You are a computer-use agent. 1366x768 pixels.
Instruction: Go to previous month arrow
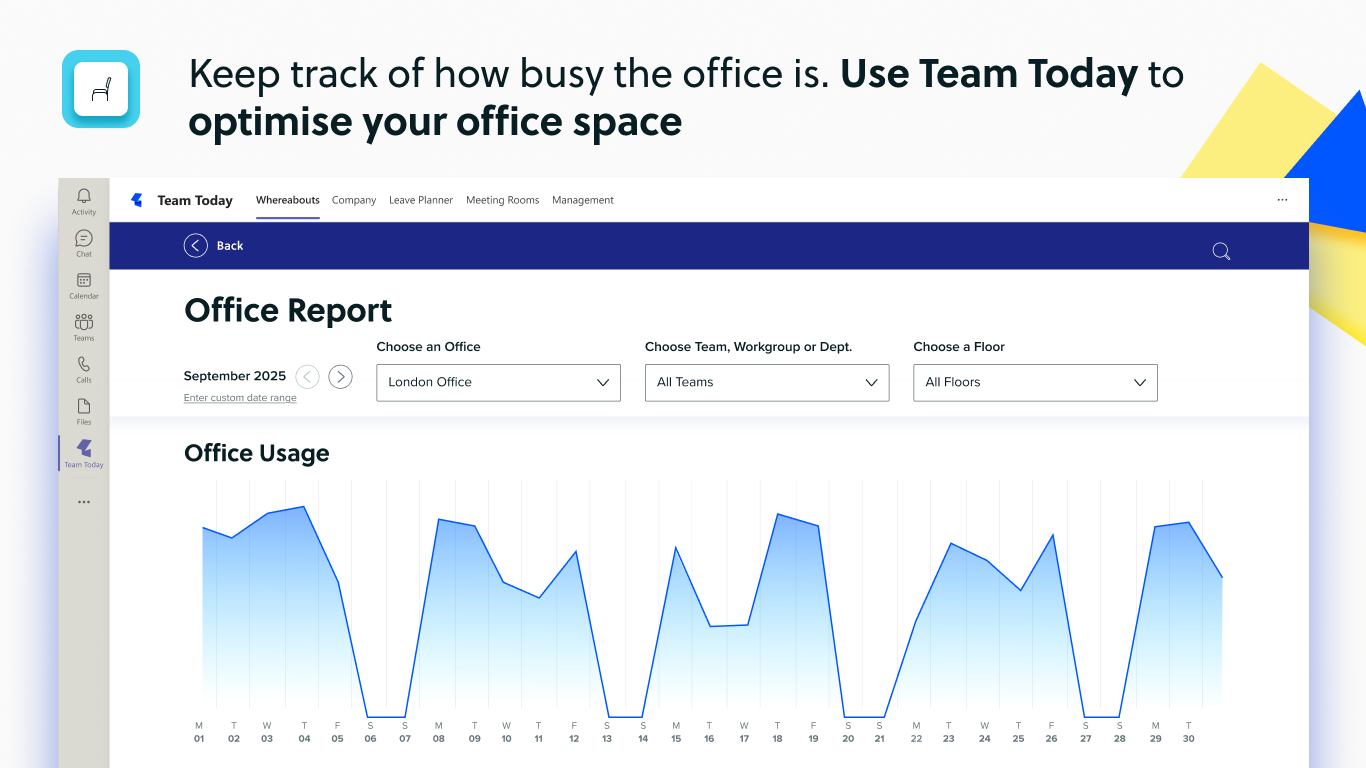[x=308, y=376]
